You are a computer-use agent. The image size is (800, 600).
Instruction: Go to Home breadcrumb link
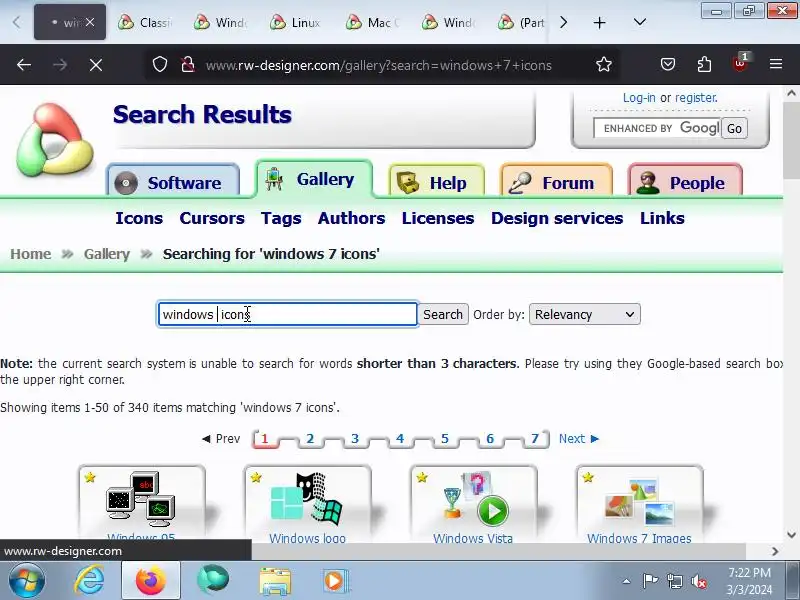(x=31, y=254)
